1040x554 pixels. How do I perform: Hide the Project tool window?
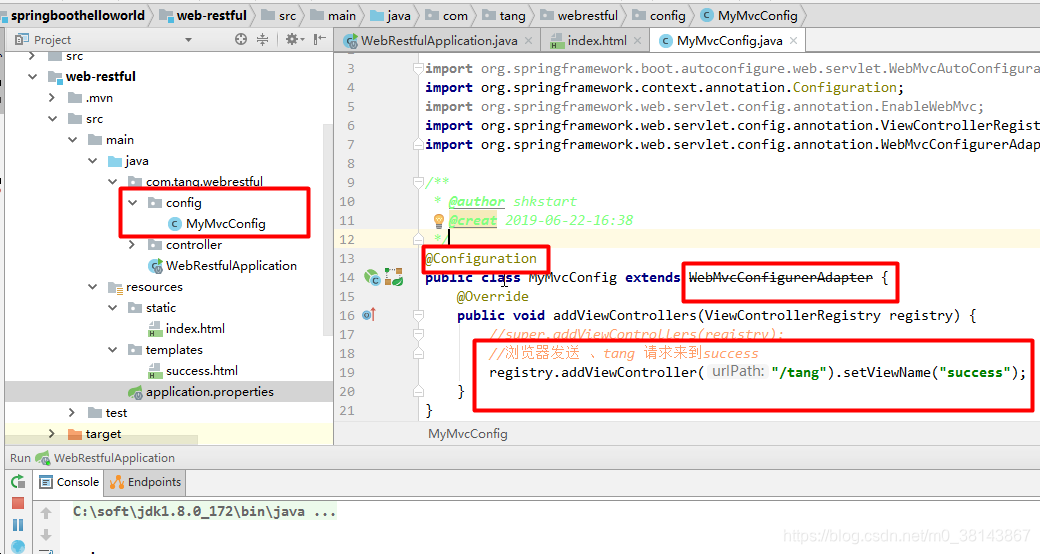point(320,40)
